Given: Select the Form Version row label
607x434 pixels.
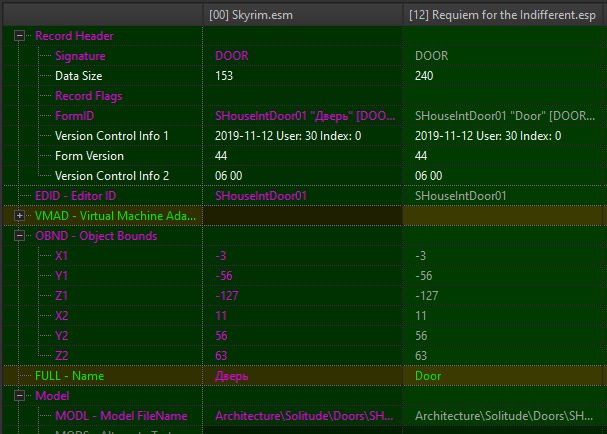Looking at the screenshot, I should (x=89, y=156).
